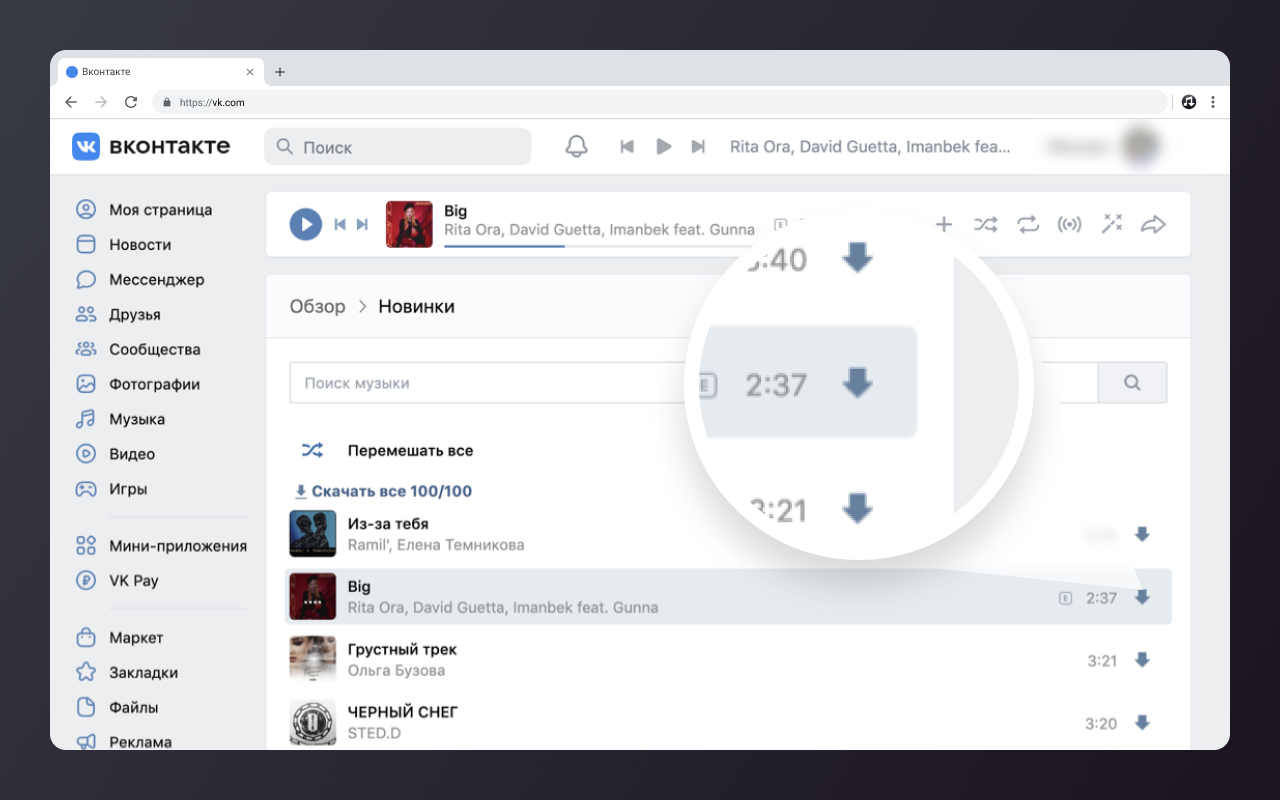The width and height of the screenshot is (1280, 800).
Task: Open Мессенджер in the left sidebar
Action: (156, 280)
